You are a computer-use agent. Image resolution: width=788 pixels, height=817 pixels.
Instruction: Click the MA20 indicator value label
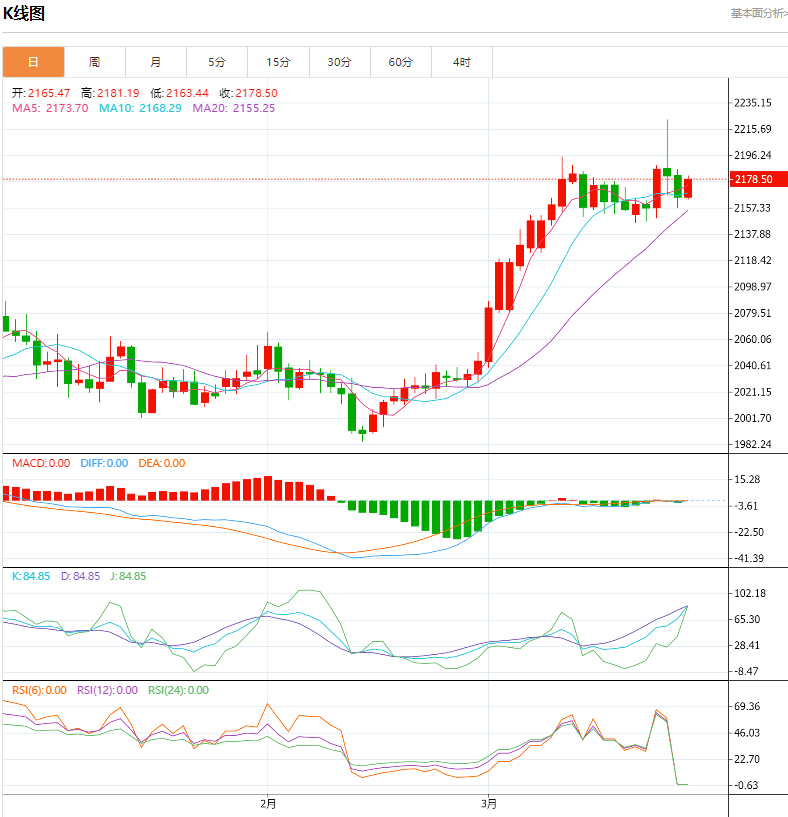pos(233,108)
